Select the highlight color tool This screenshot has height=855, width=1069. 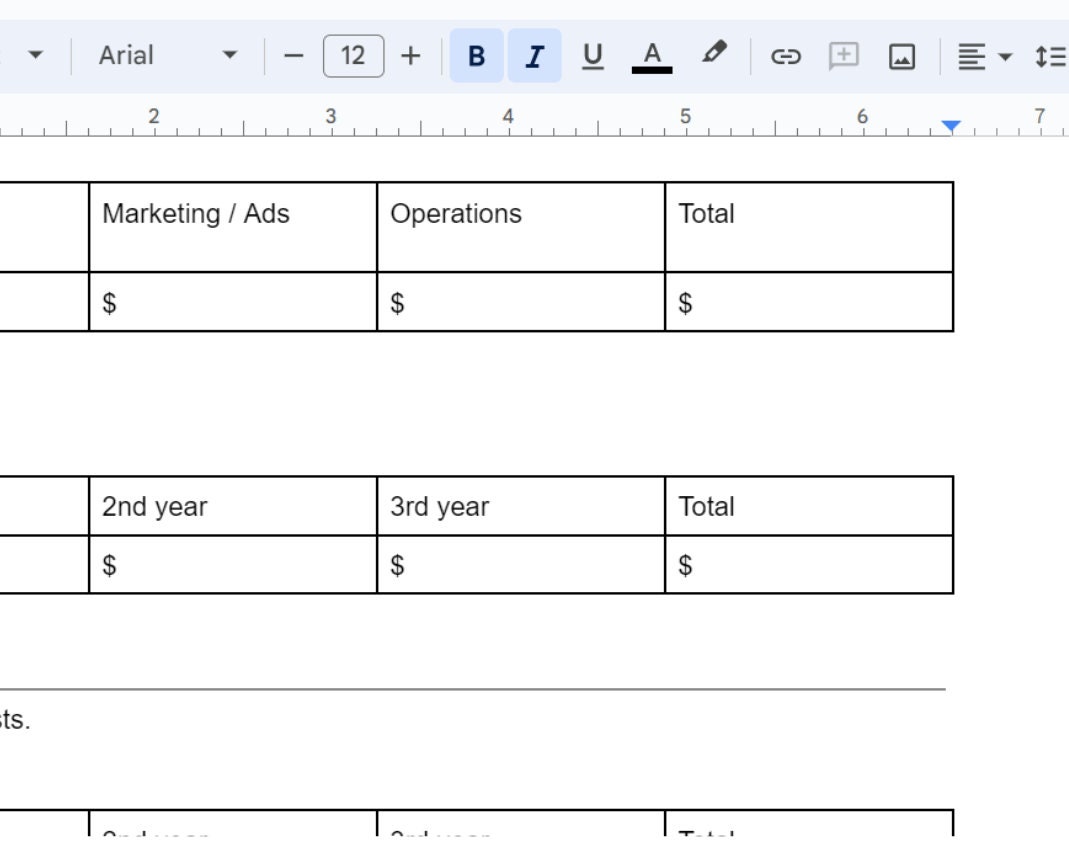[x=710, y=56]
